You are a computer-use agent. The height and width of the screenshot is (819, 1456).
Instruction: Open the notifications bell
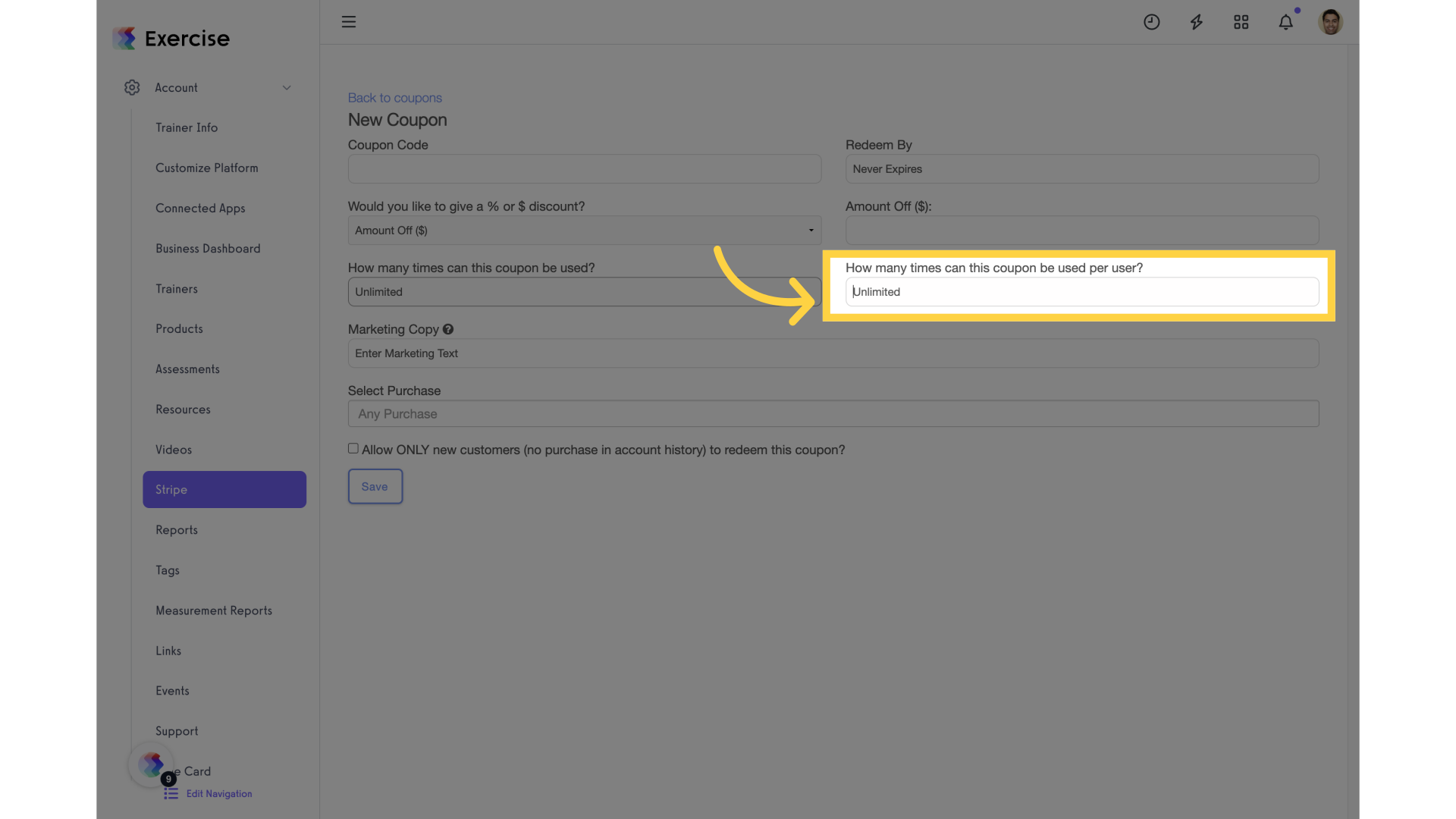click(x=1285, y=22)
